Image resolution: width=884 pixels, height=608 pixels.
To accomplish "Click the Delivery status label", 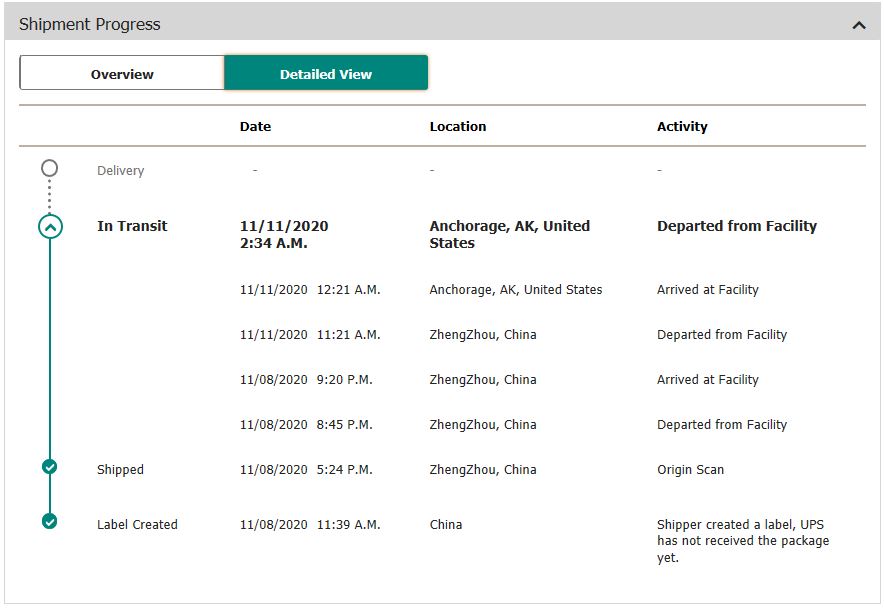I will (120, 171).
